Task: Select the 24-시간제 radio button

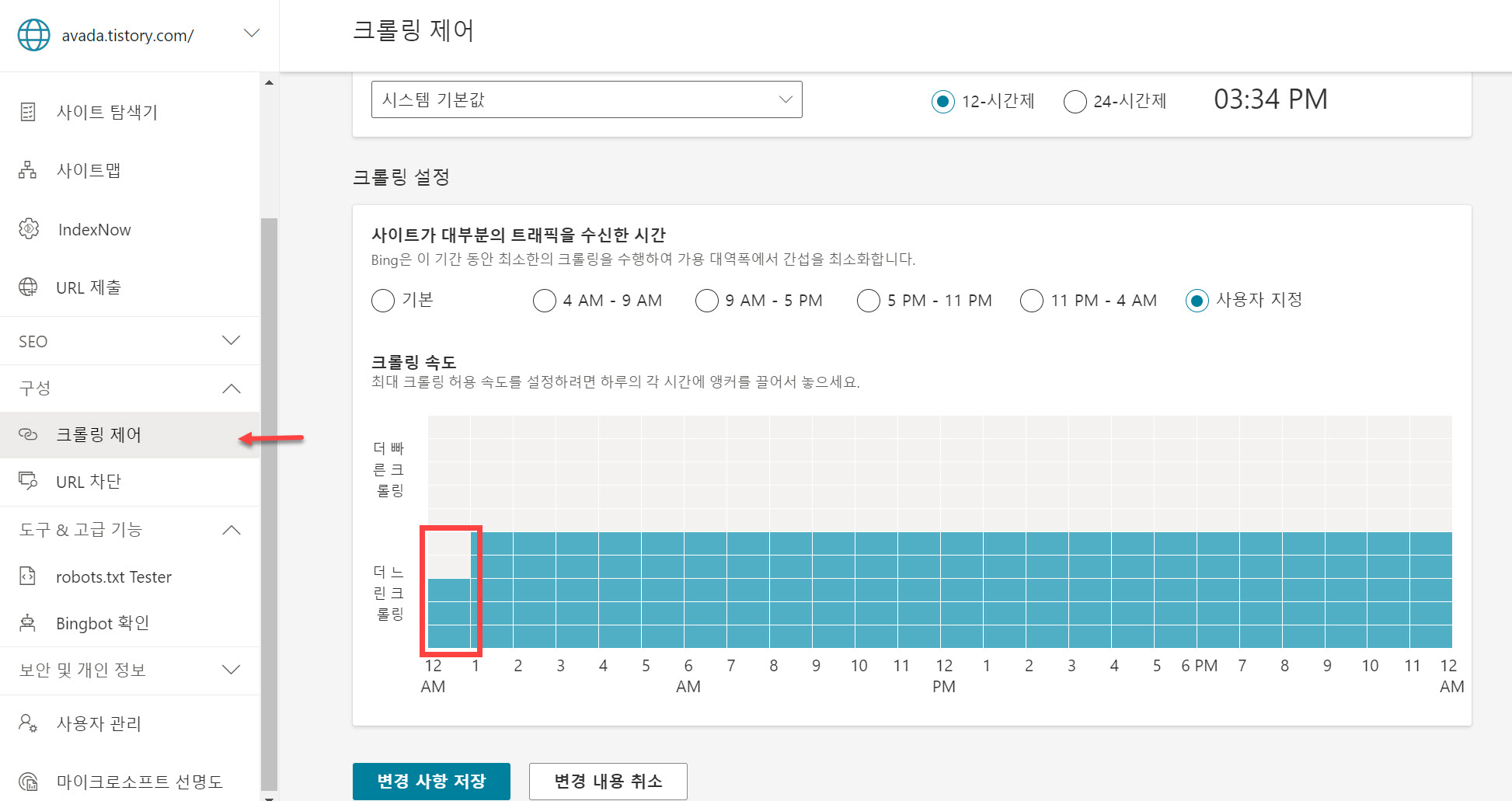Action: tap(1075, 101)
